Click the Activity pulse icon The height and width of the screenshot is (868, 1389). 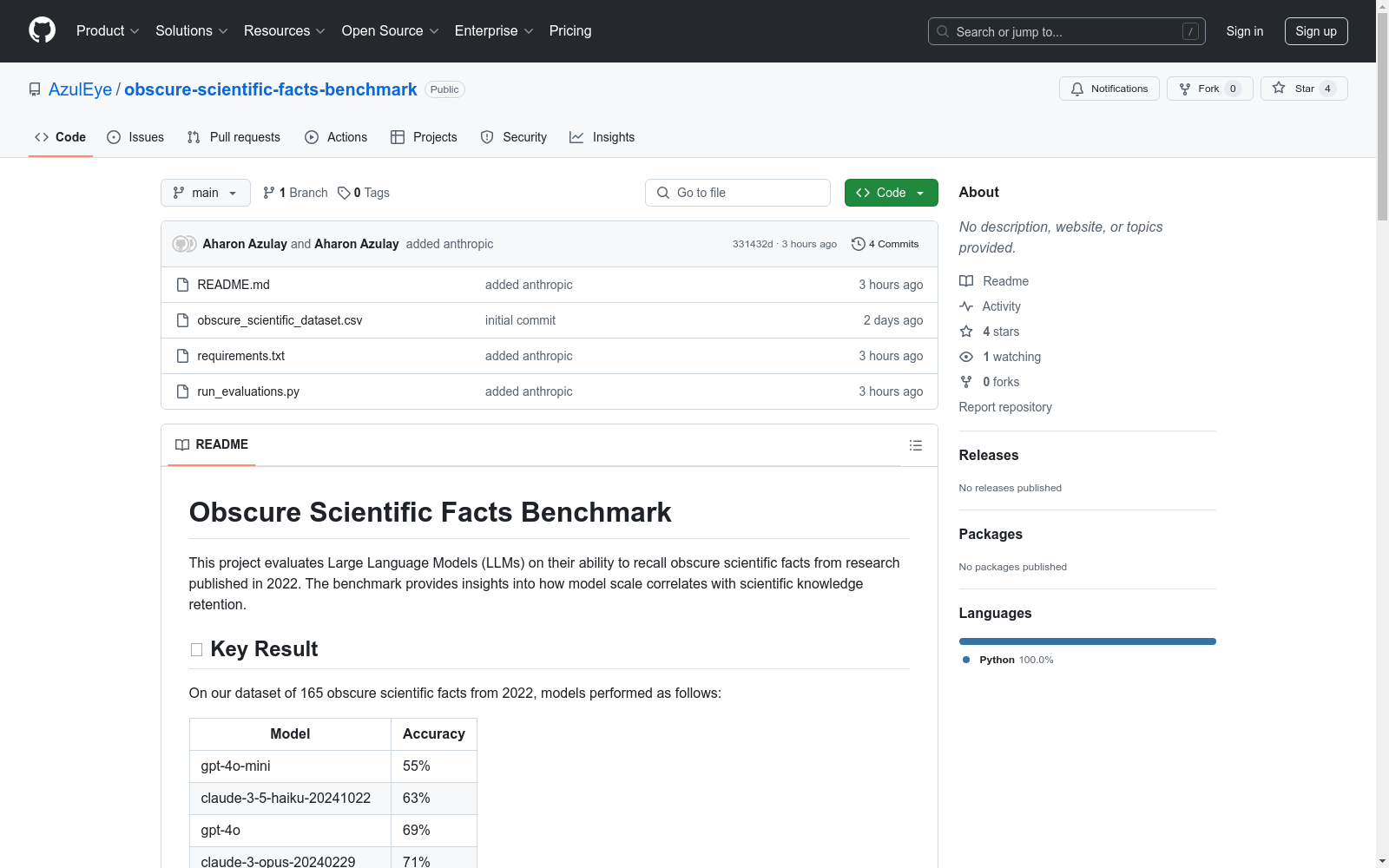click(966, 306)
